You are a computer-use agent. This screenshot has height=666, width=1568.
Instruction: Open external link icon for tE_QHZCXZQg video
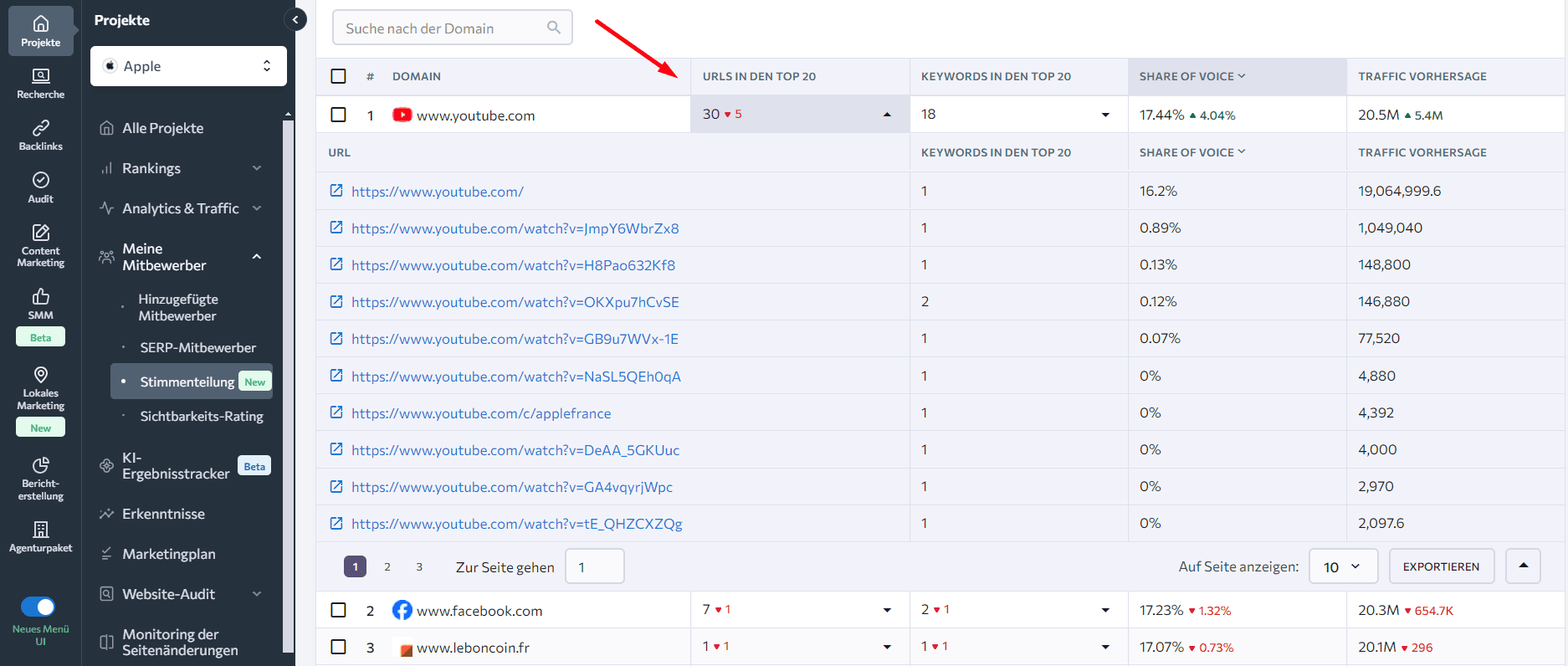click(336, 523)
